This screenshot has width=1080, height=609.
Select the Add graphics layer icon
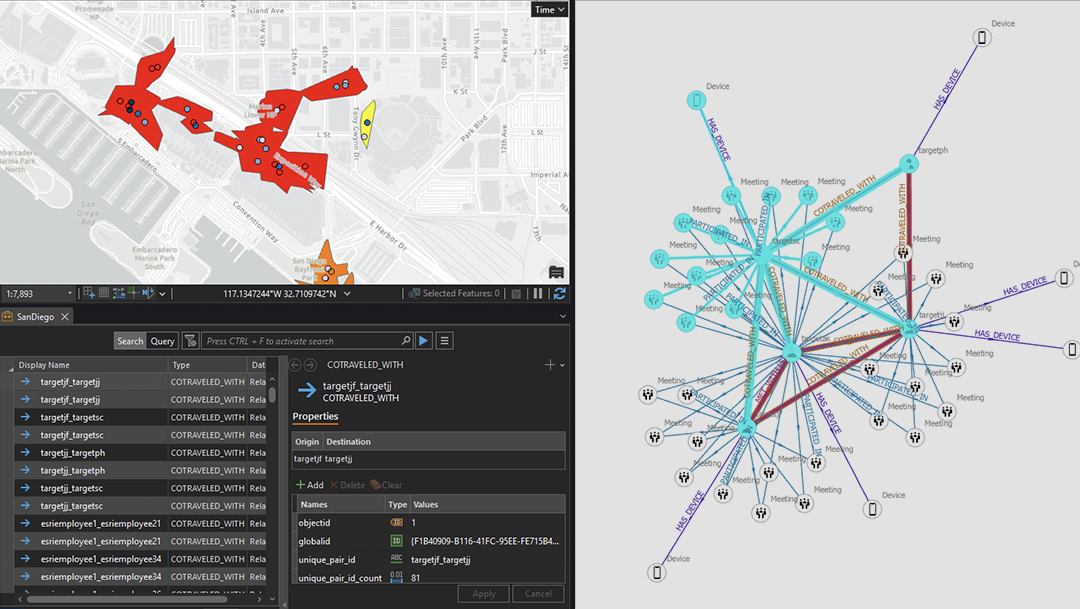[90, 293]
